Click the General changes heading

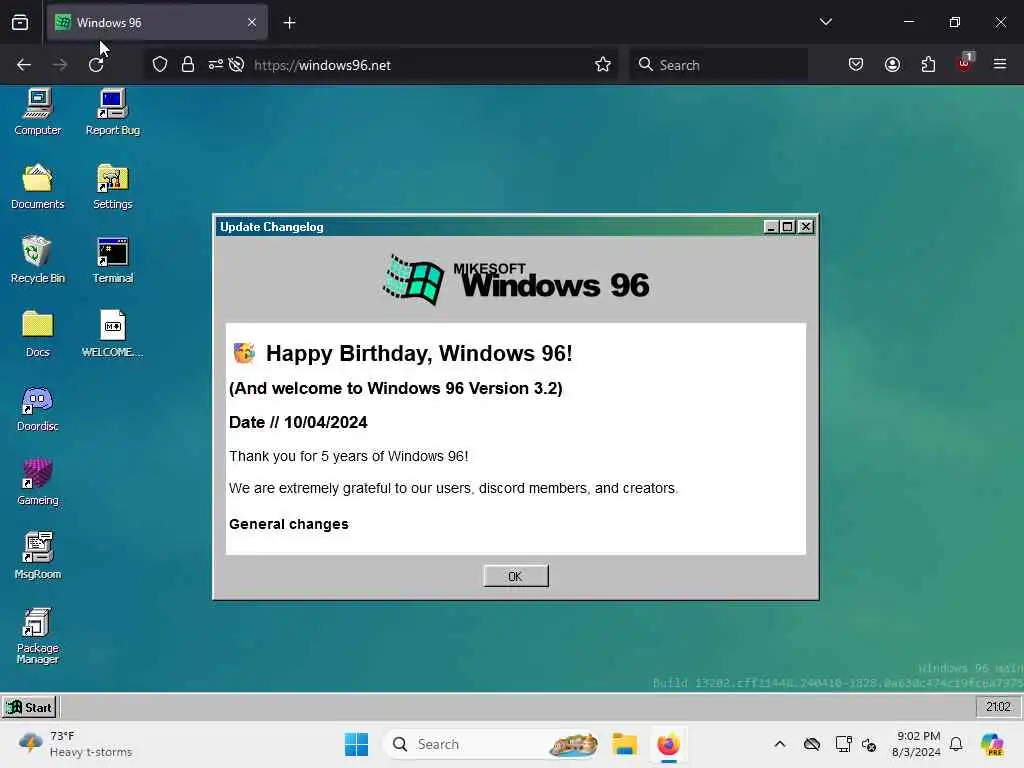(x=289, y=524)
